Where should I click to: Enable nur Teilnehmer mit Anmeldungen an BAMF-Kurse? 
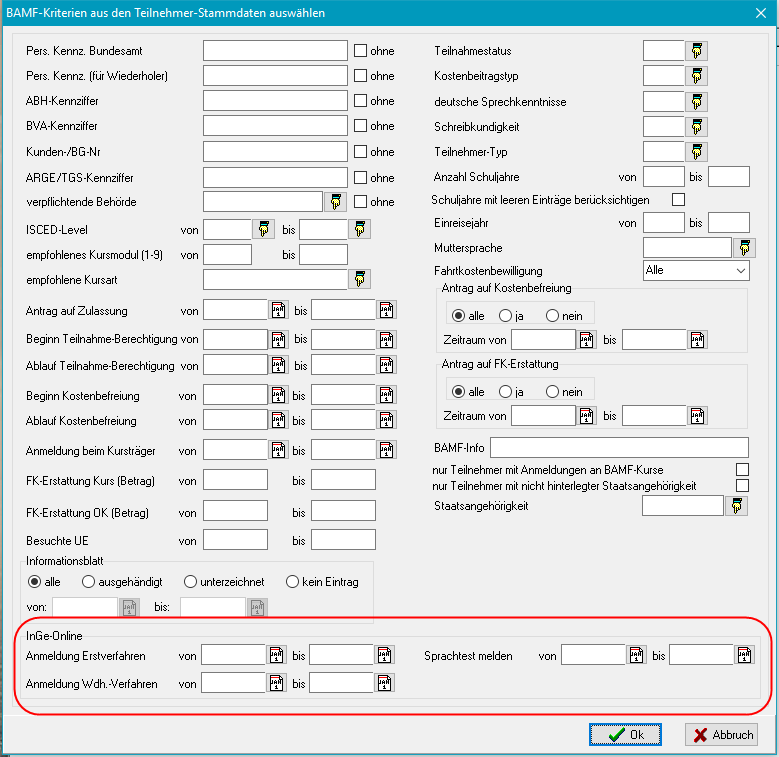coord(742,469)
